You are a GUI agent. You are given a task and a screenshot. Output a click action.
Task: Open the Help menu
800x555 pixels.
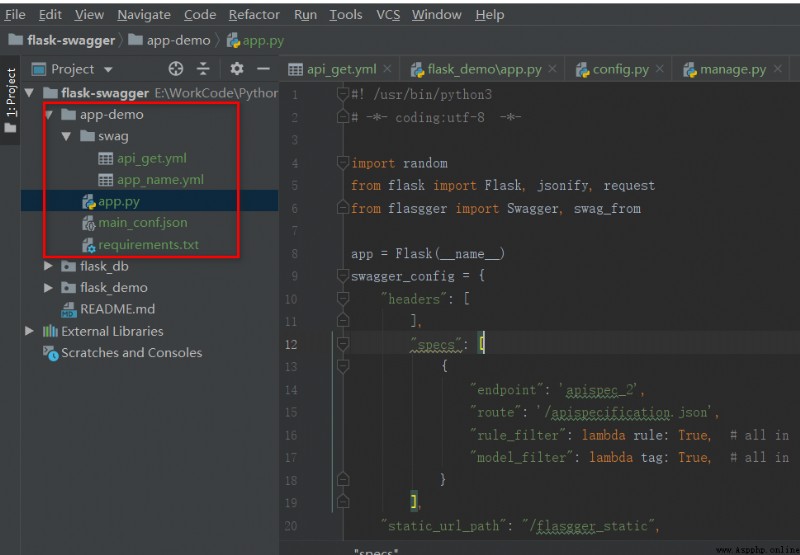coord(489,15)
